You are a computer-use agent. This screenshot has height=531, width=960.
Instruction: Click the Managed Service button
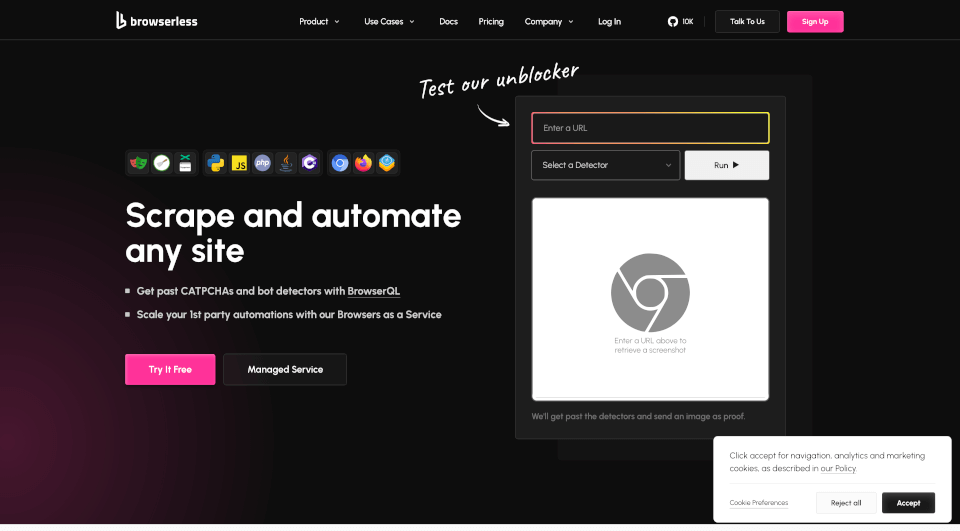pyautogui.click(x=285, y=369)
